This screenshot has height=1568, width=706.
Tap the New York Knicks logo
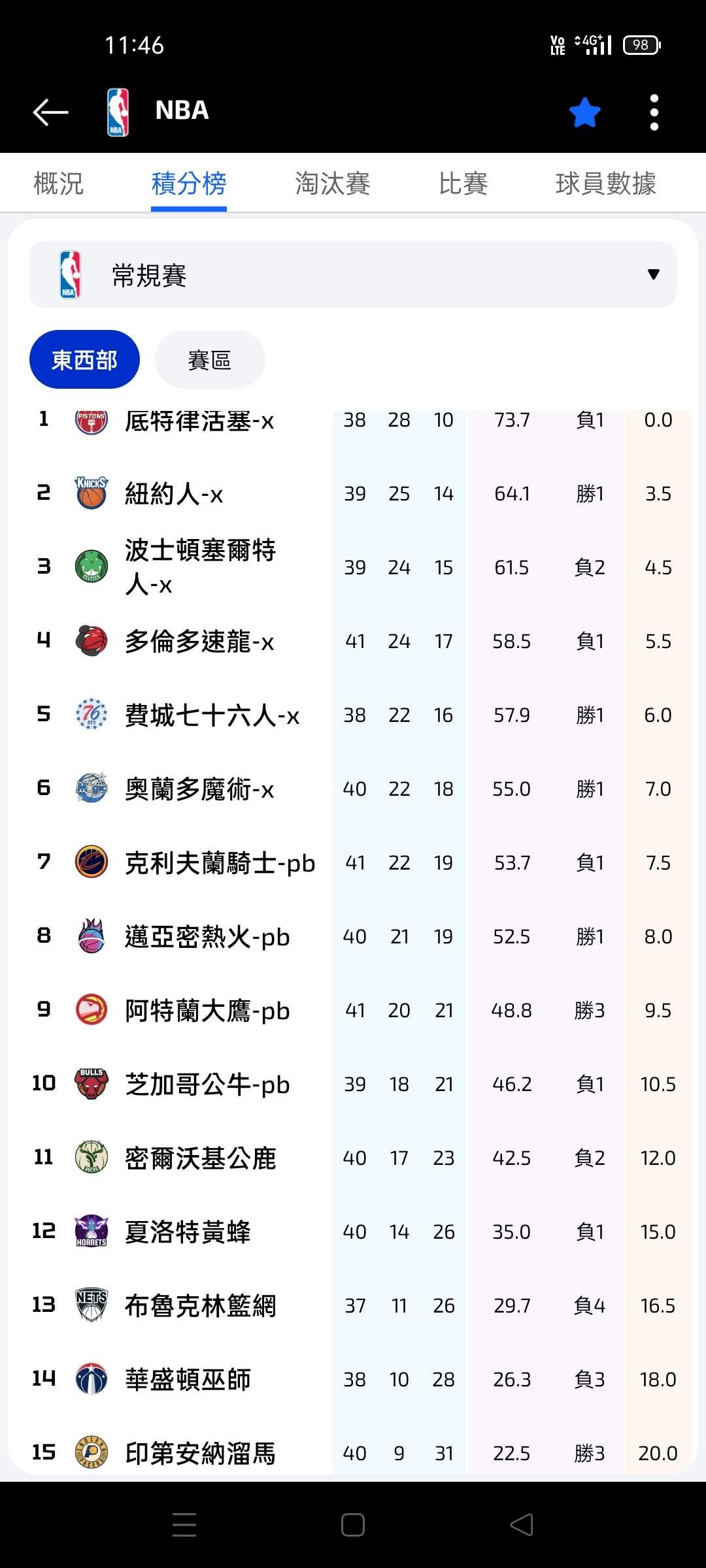(x=92, y=493)
